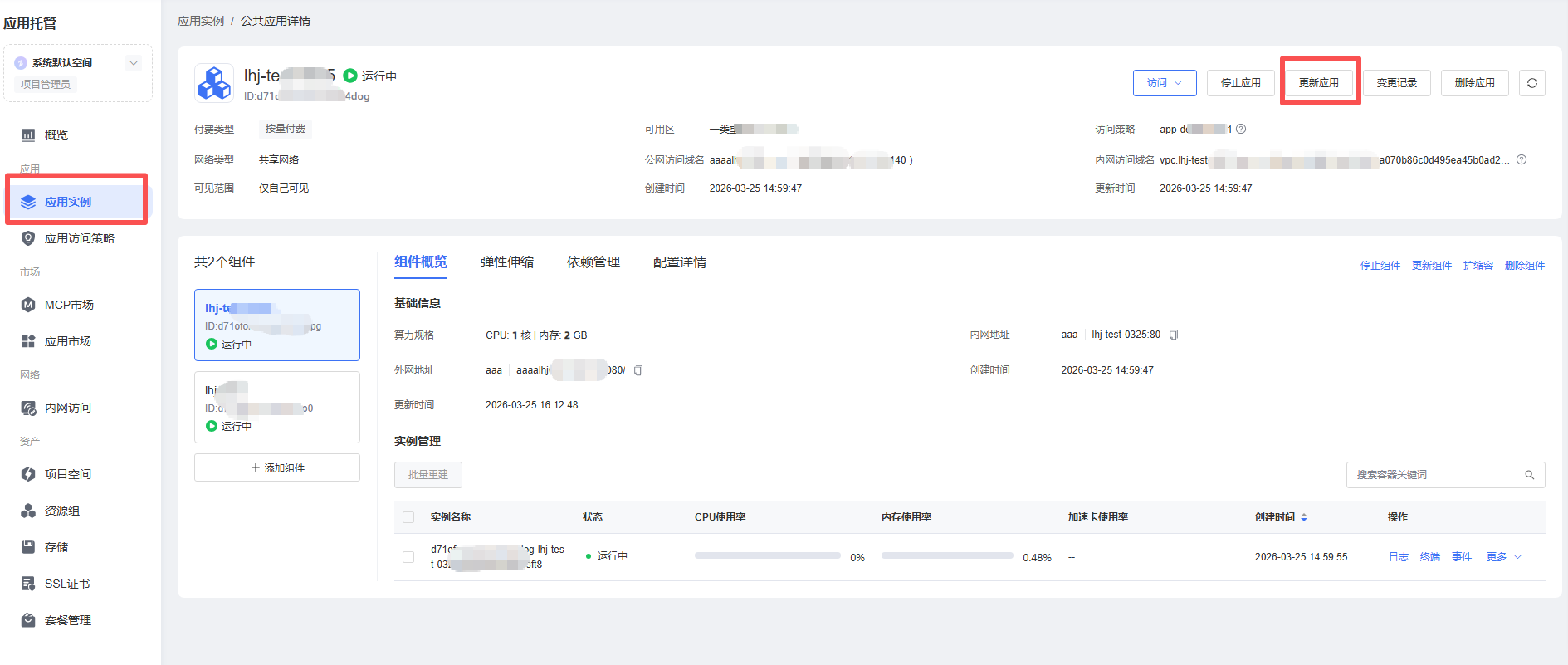1568x665 pixels.
Task: Expand 系统默认空间 workspace selector
Action: [x=133, y=63]
